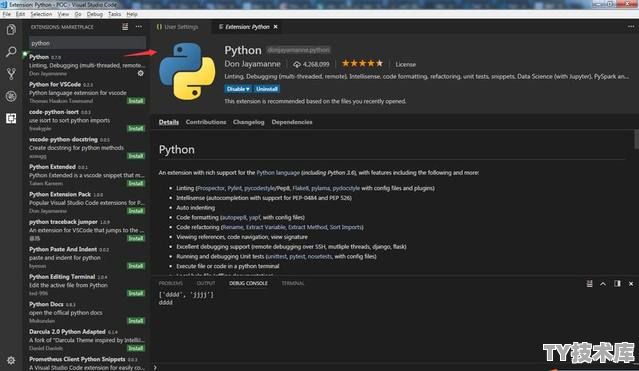Install Python Extended extension
The image size is (639, 371).
coord(136,183)
